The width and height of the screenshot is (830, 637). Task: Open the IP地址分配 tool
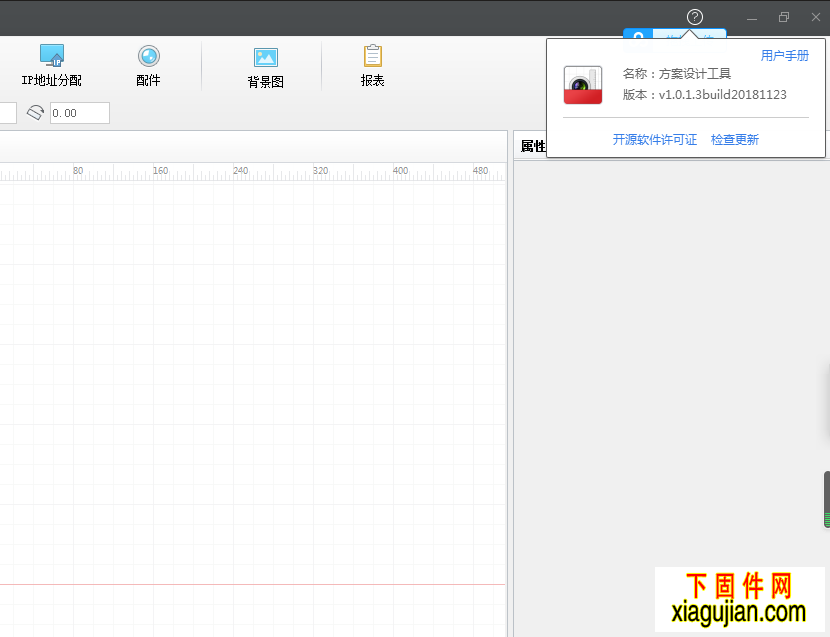pos(52,66)
